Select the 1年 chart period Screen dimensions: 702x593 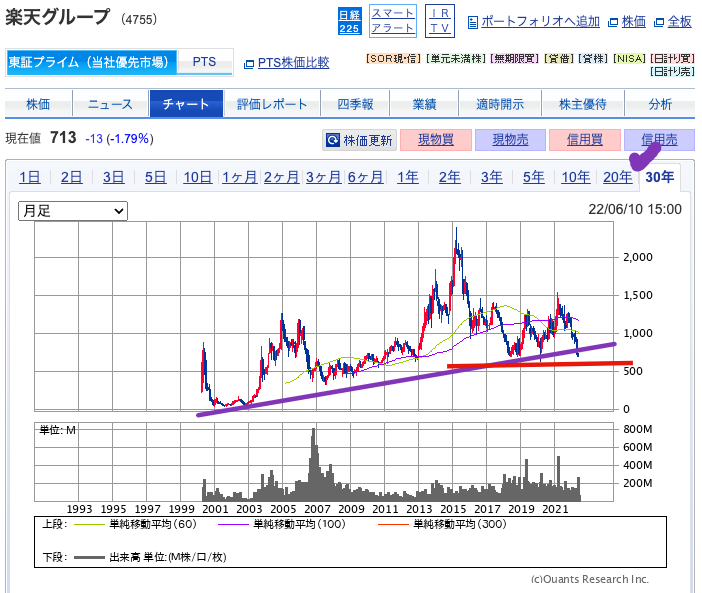click(x=407, y=177)
